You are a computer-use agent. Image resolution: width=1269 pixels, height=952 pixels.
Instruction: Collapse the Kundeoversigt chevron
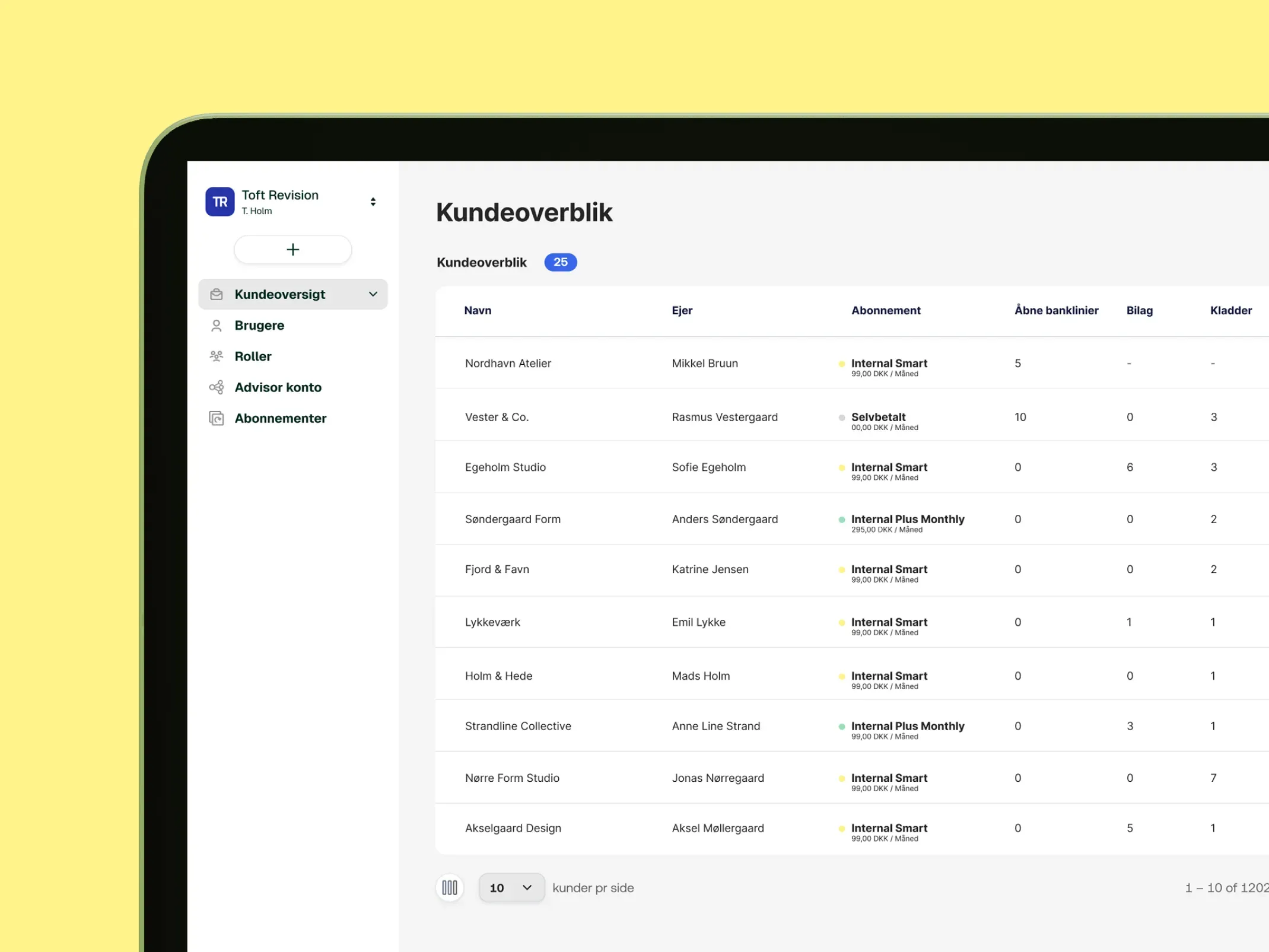373,294
